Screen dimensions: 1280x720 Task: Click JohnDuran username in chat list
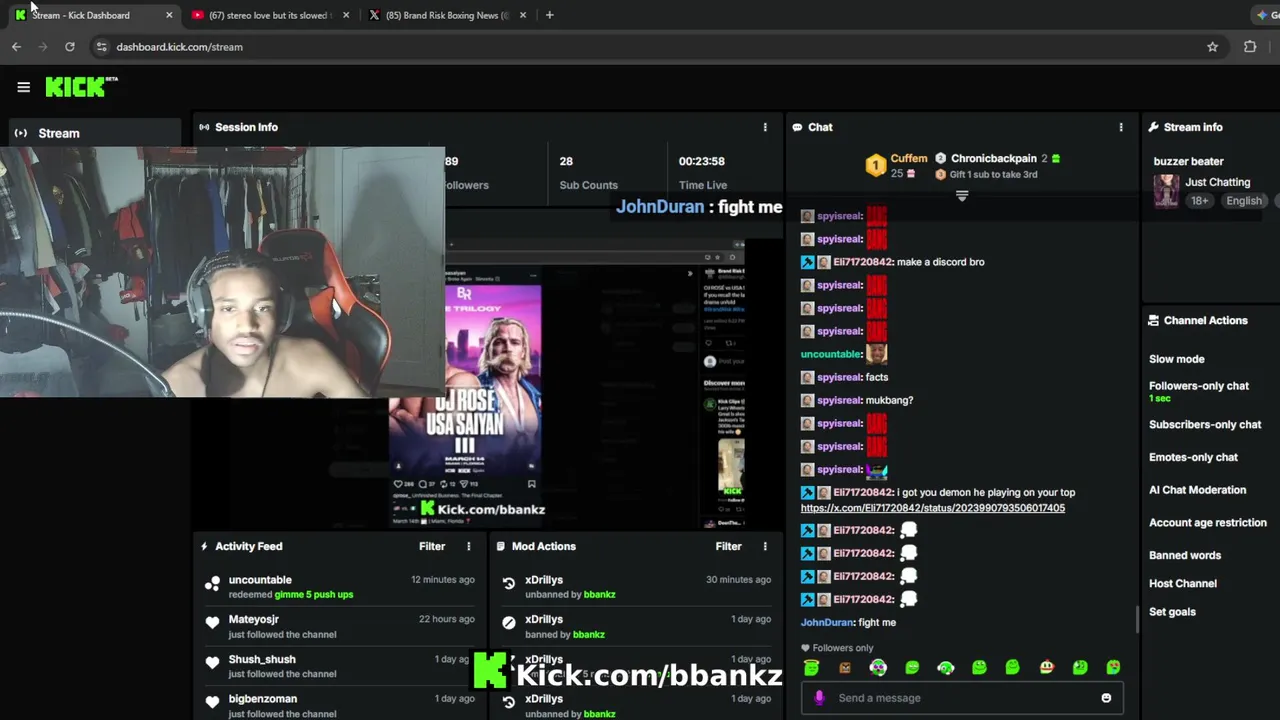tap(827, 622)
